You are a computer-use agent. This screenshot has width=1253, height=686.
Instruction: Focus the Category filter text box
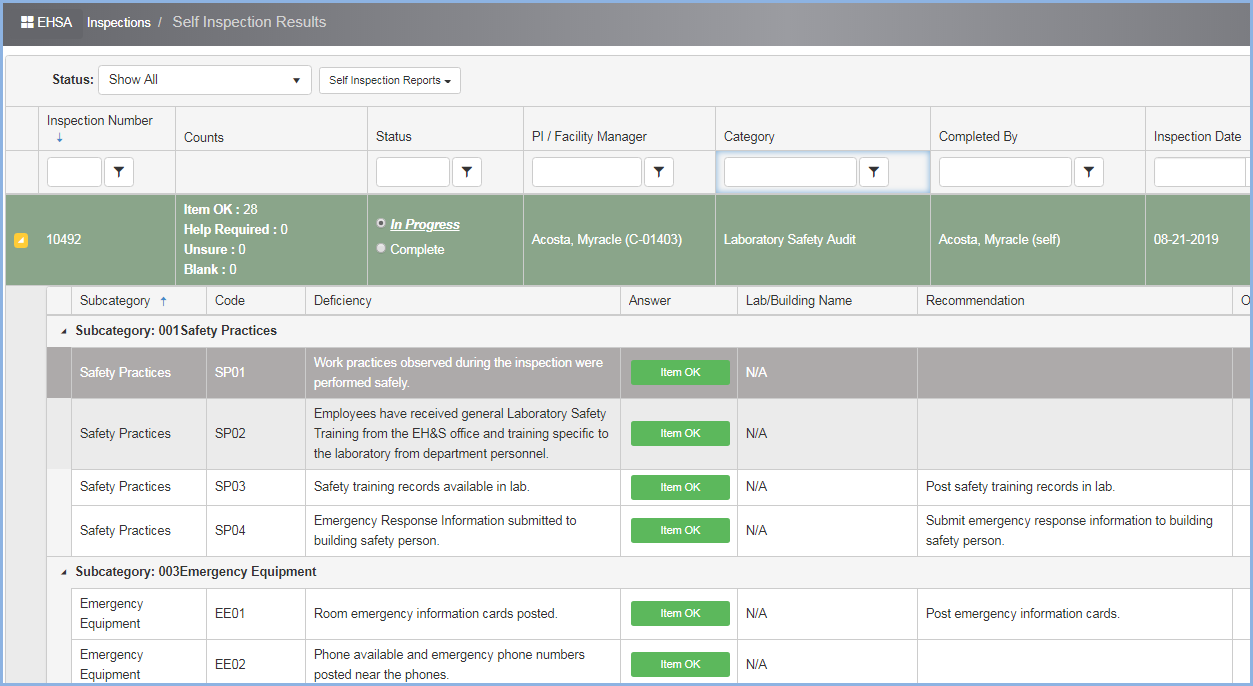(x=790, y=172)
